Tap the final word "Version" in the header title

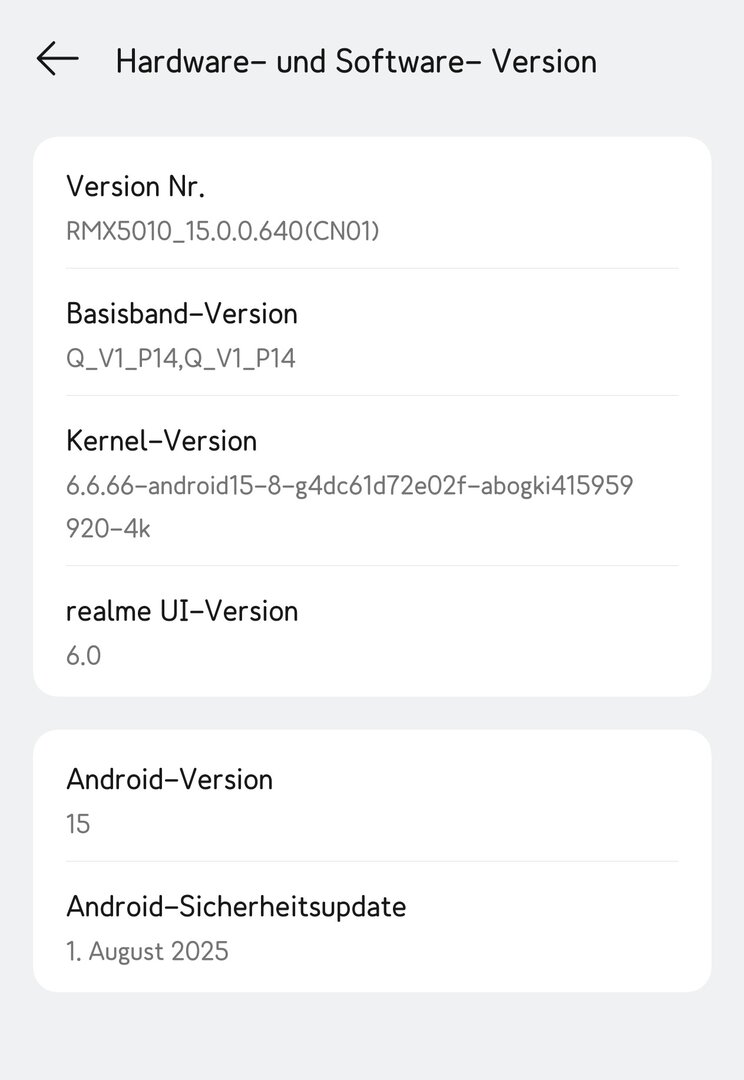click(544, 61)
